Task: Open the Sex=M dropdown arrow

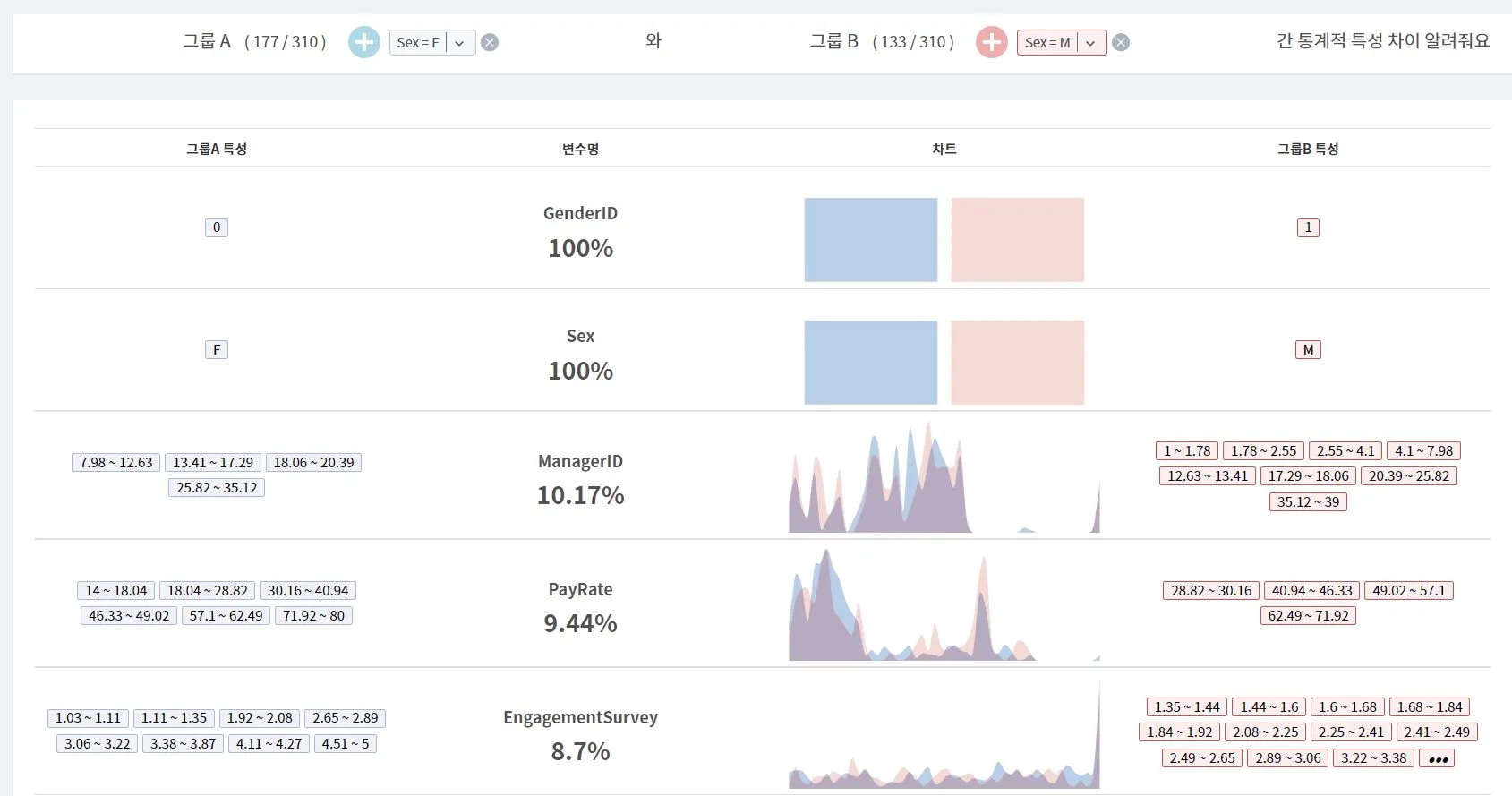Action: (1090, 43)
